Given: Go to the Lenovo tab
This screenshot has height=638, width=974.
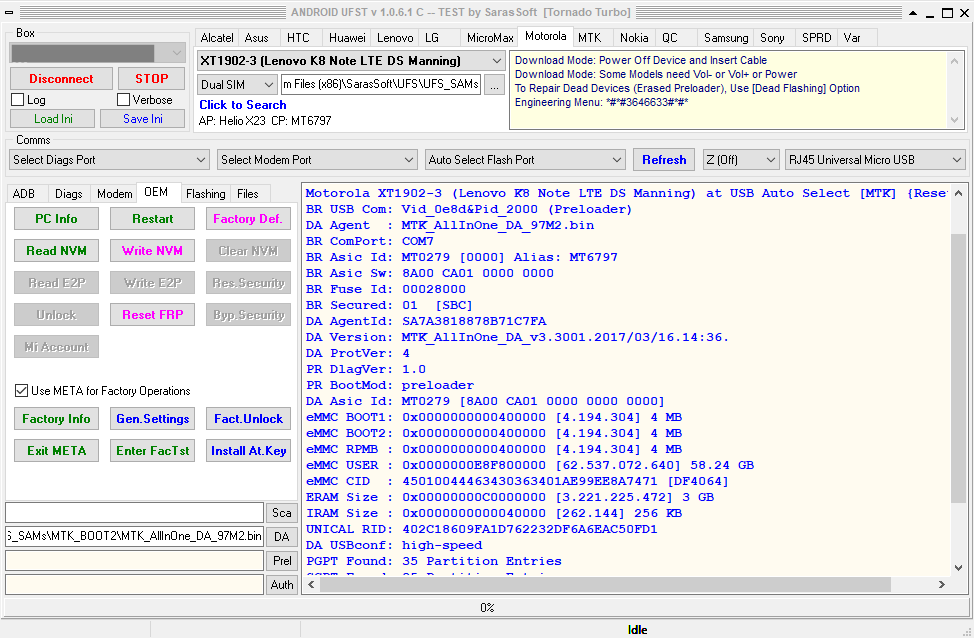Looking at the screenshot, I should [x=395, y=38].
